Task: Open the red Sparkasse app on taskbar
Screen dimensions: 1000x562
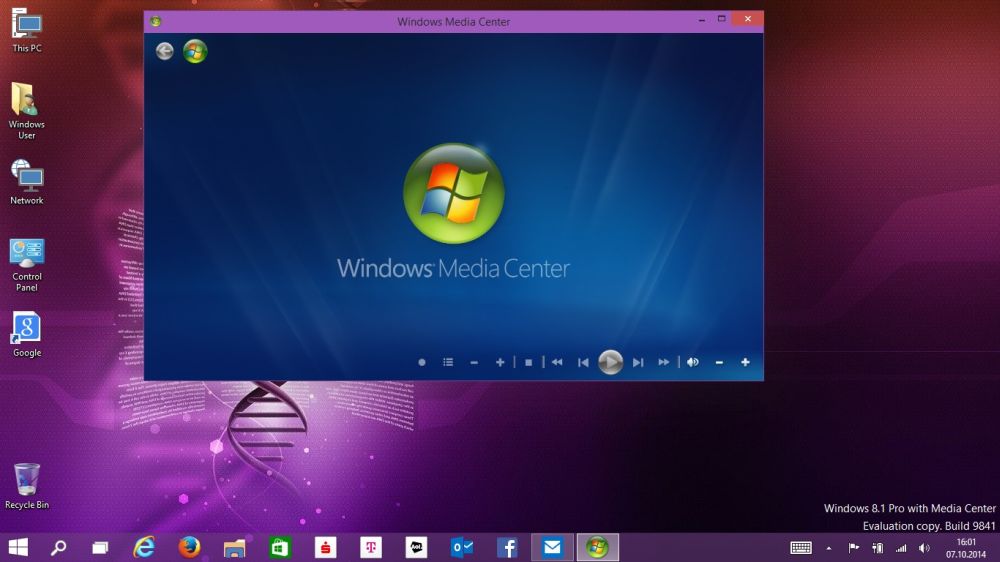Action: (x=325, y=547)
